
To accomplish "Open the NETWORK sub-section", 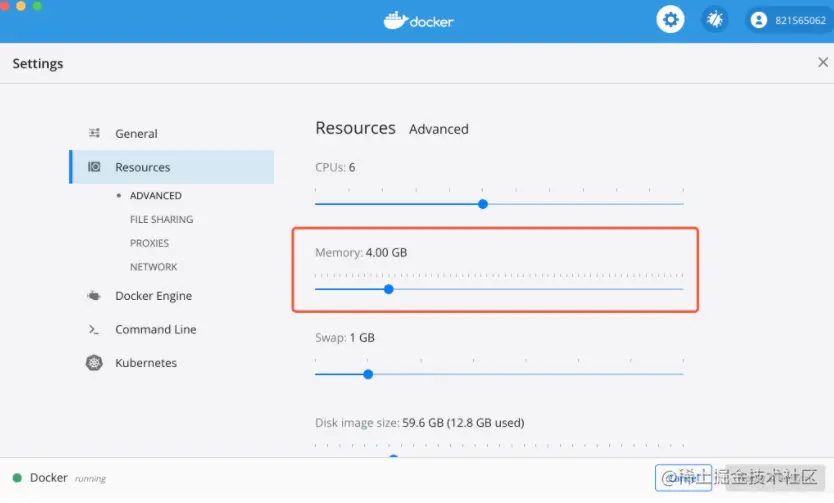I will (x=153, y=267).
